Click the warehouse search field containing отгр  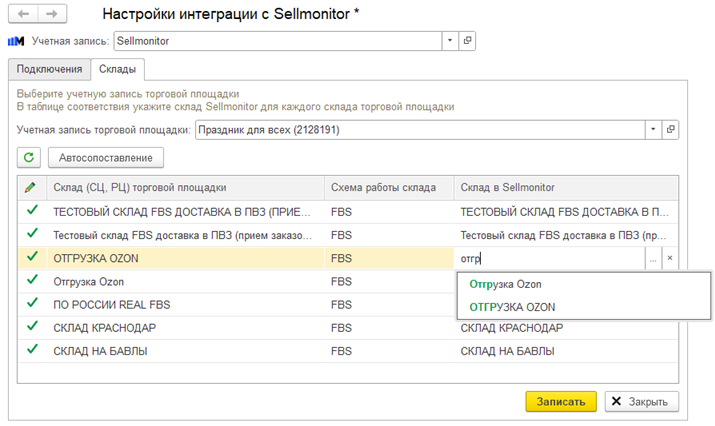coord(550,258)
